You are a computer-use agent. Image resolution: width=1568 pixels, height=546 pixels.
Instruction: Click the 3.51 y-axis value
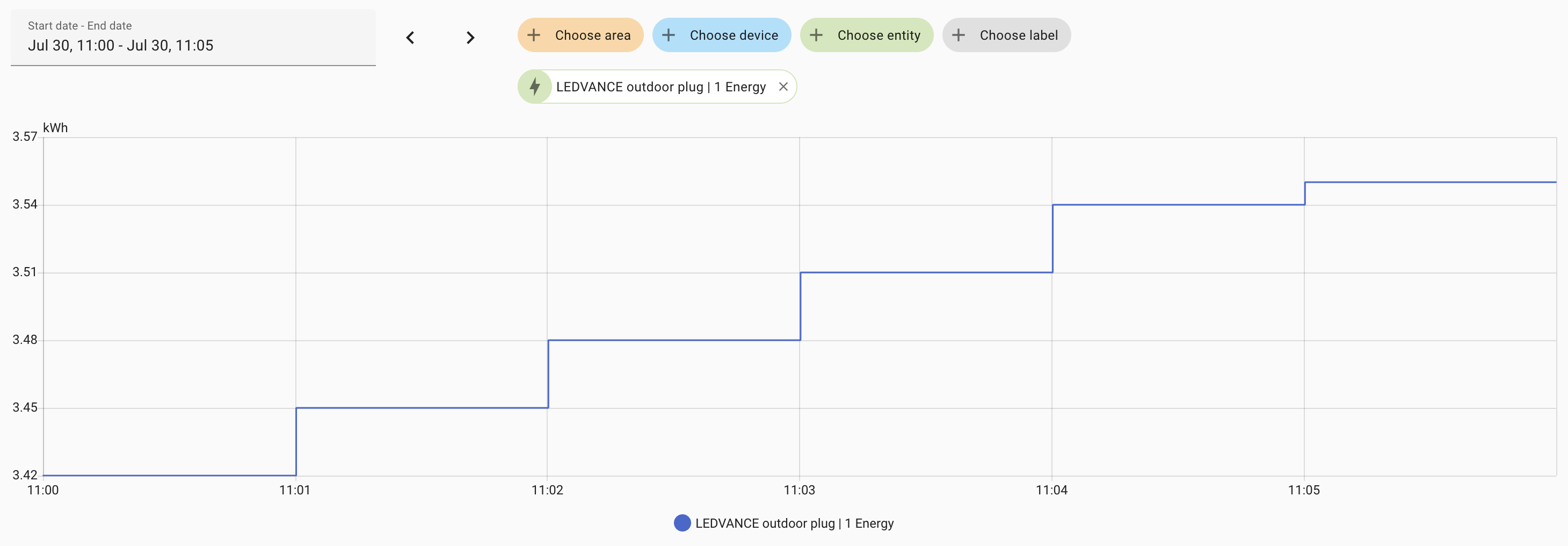coord(25,272)
